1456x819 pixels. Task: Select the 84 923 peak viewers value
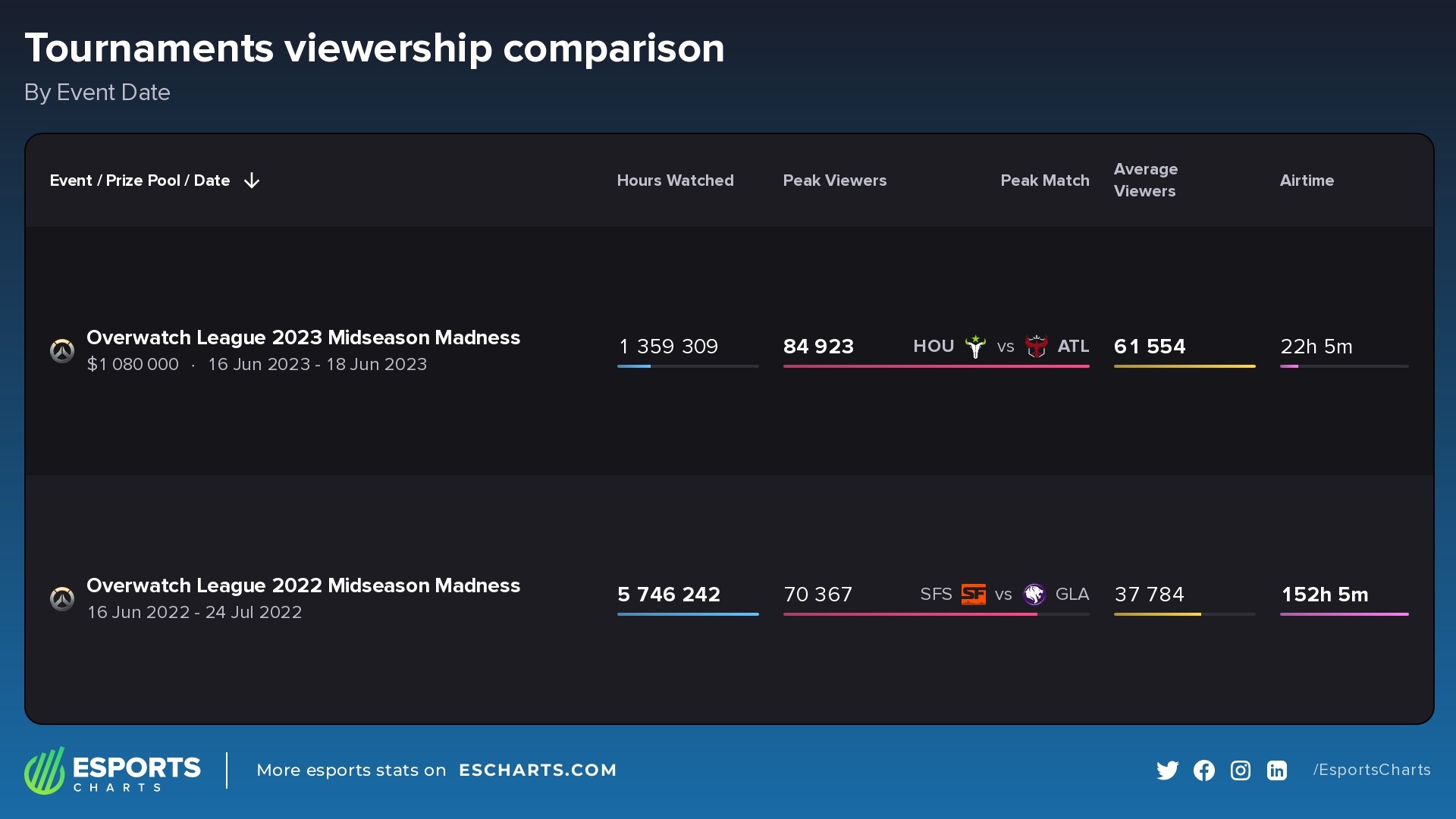[818, 347]
